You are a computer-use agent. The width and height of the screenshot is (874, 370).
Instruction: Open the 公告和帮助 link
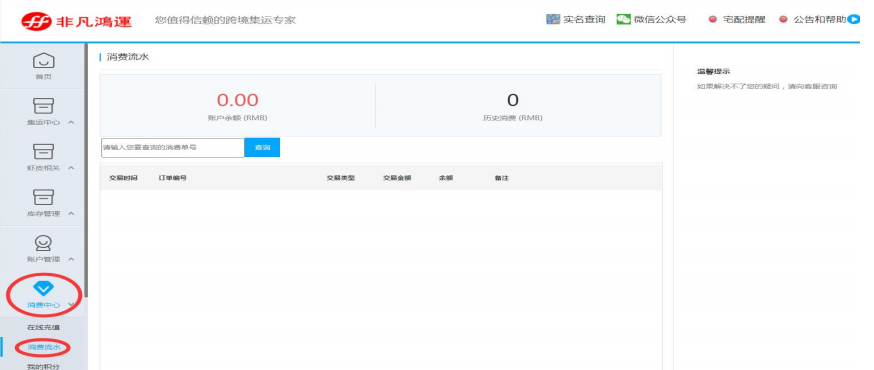coord(820,20)
